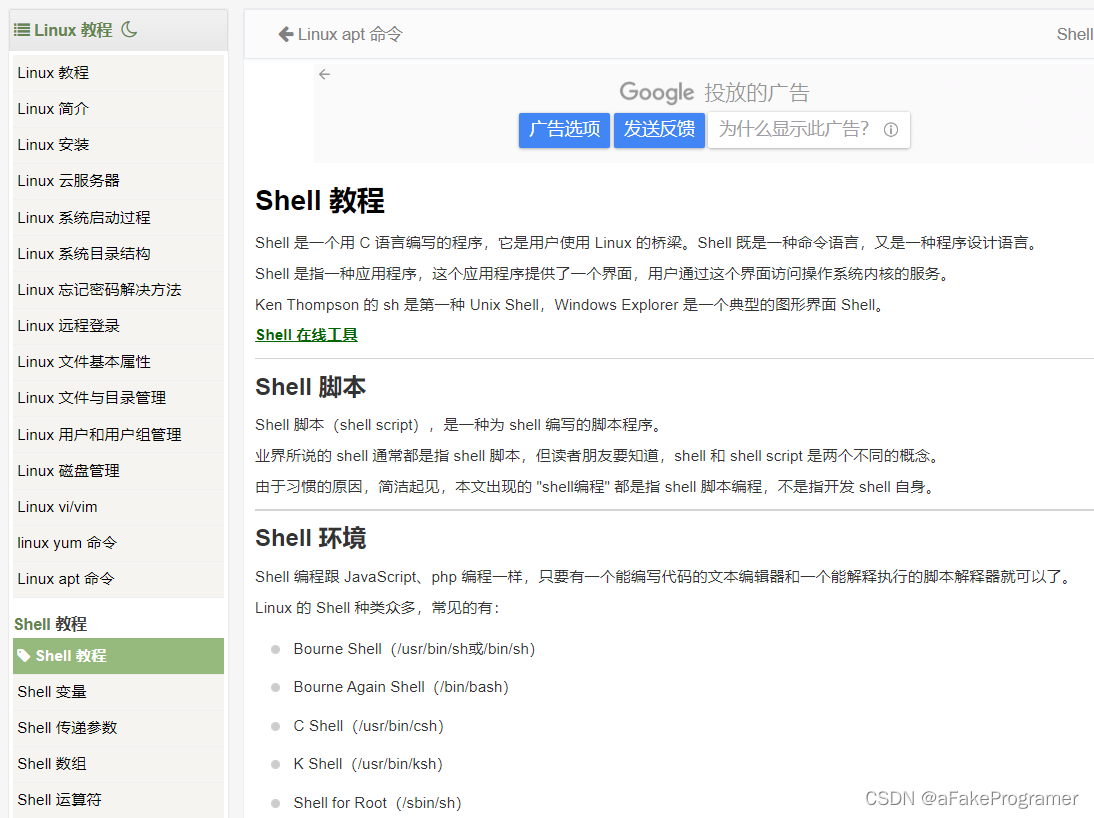Click the small back arrow above the ad
The image size is (1094, 818).
324,74
